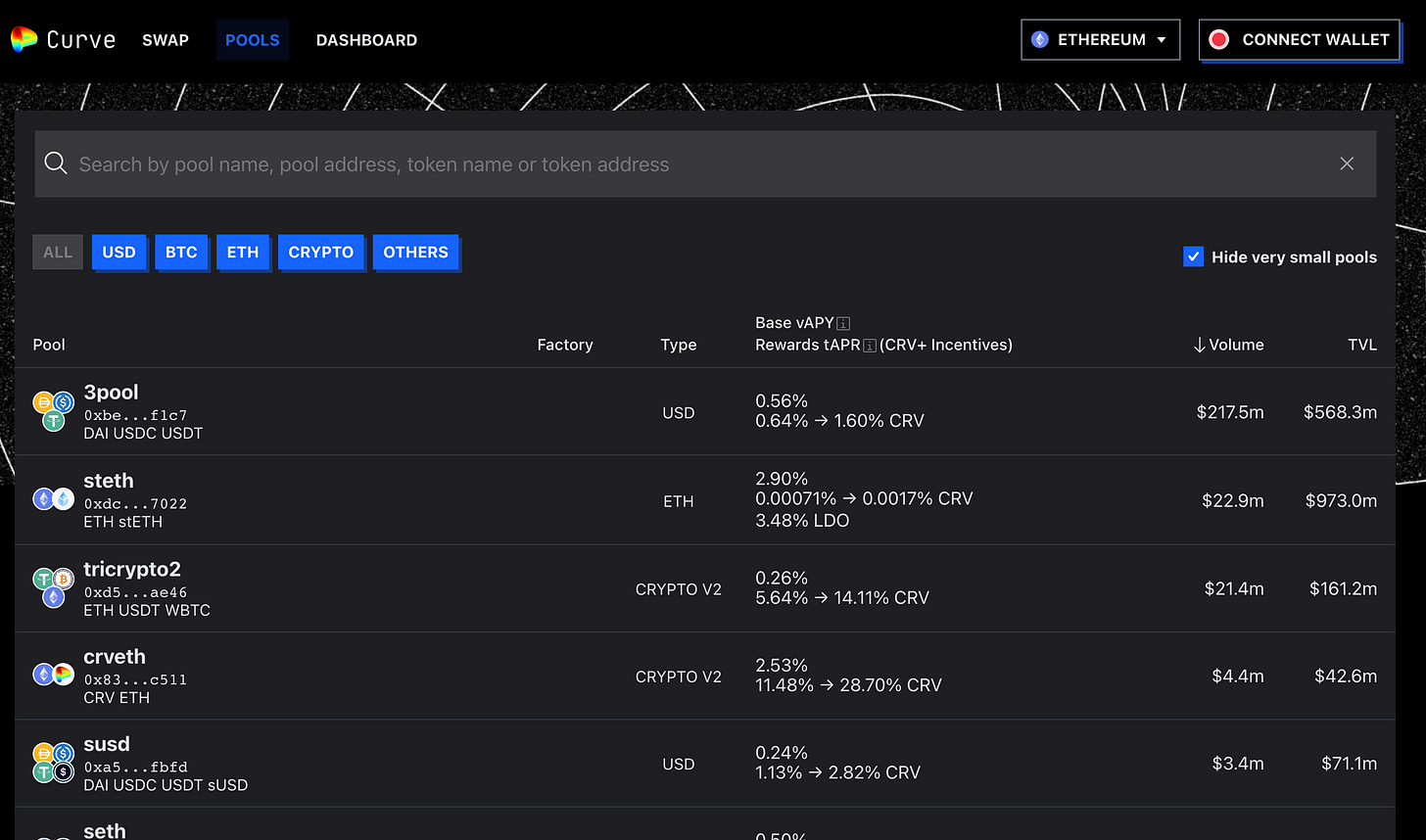Click the DAI USDC USDT sUSD tokens text
This screenshot has width=1426, height=840.
tap(166, 785)
